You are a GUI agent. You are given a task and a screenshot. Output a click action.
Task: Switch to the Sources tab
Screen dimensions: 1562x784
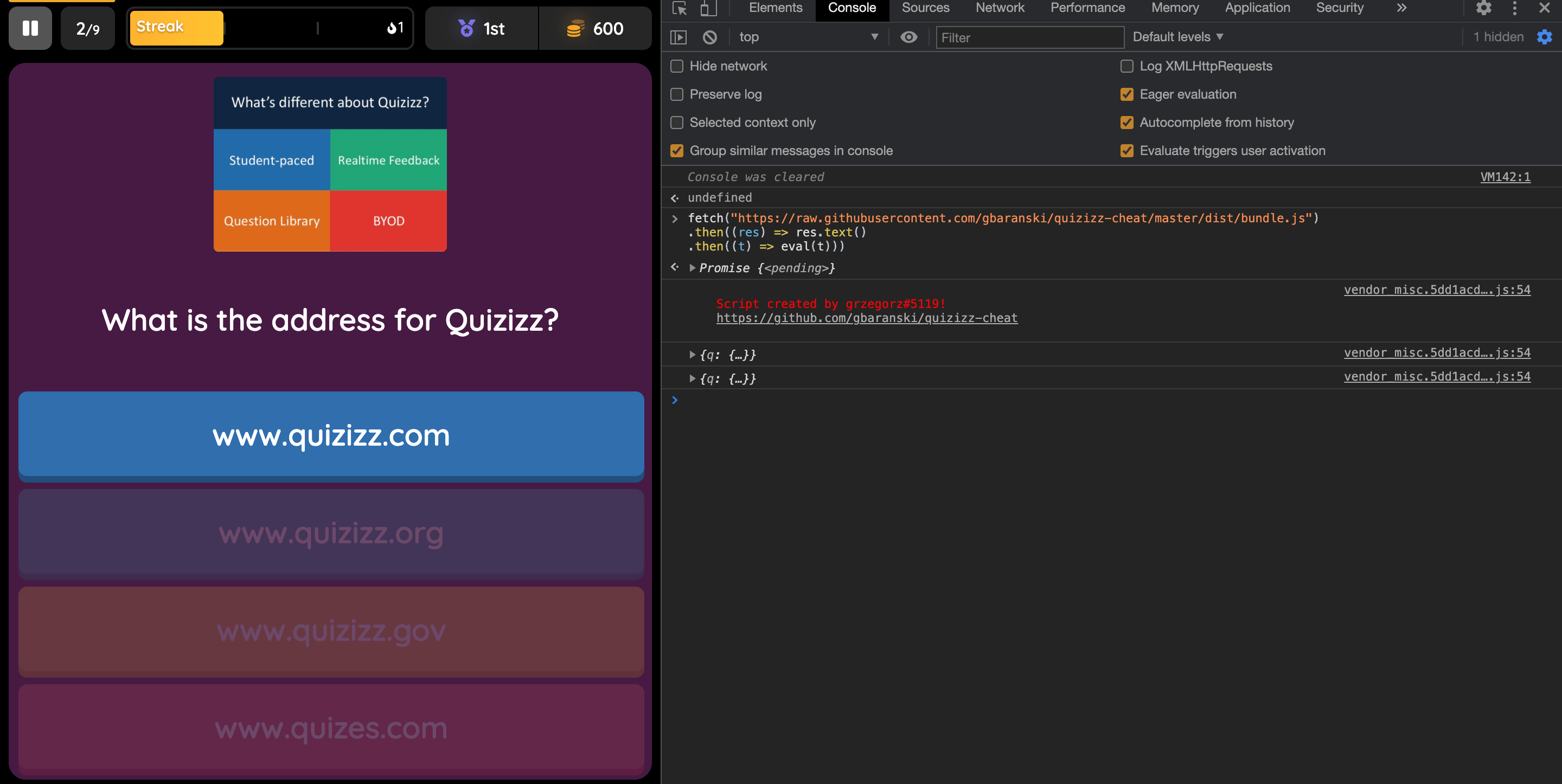point(925,9)
